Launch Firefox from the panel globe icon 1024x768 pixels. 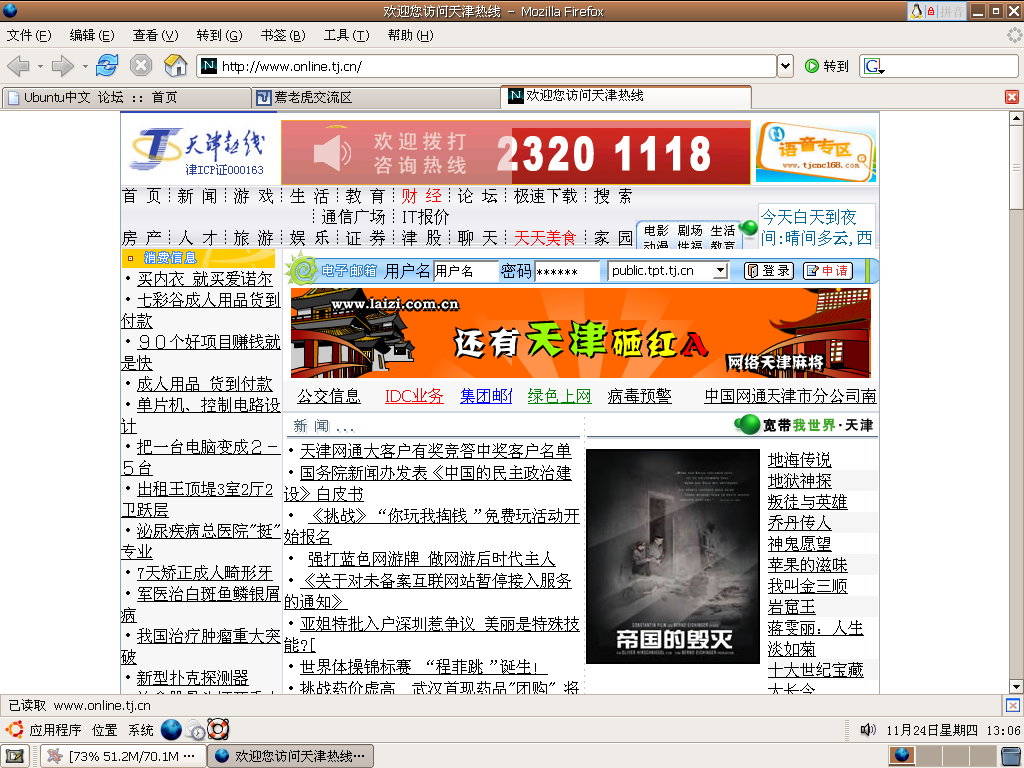tap(171, 729)
